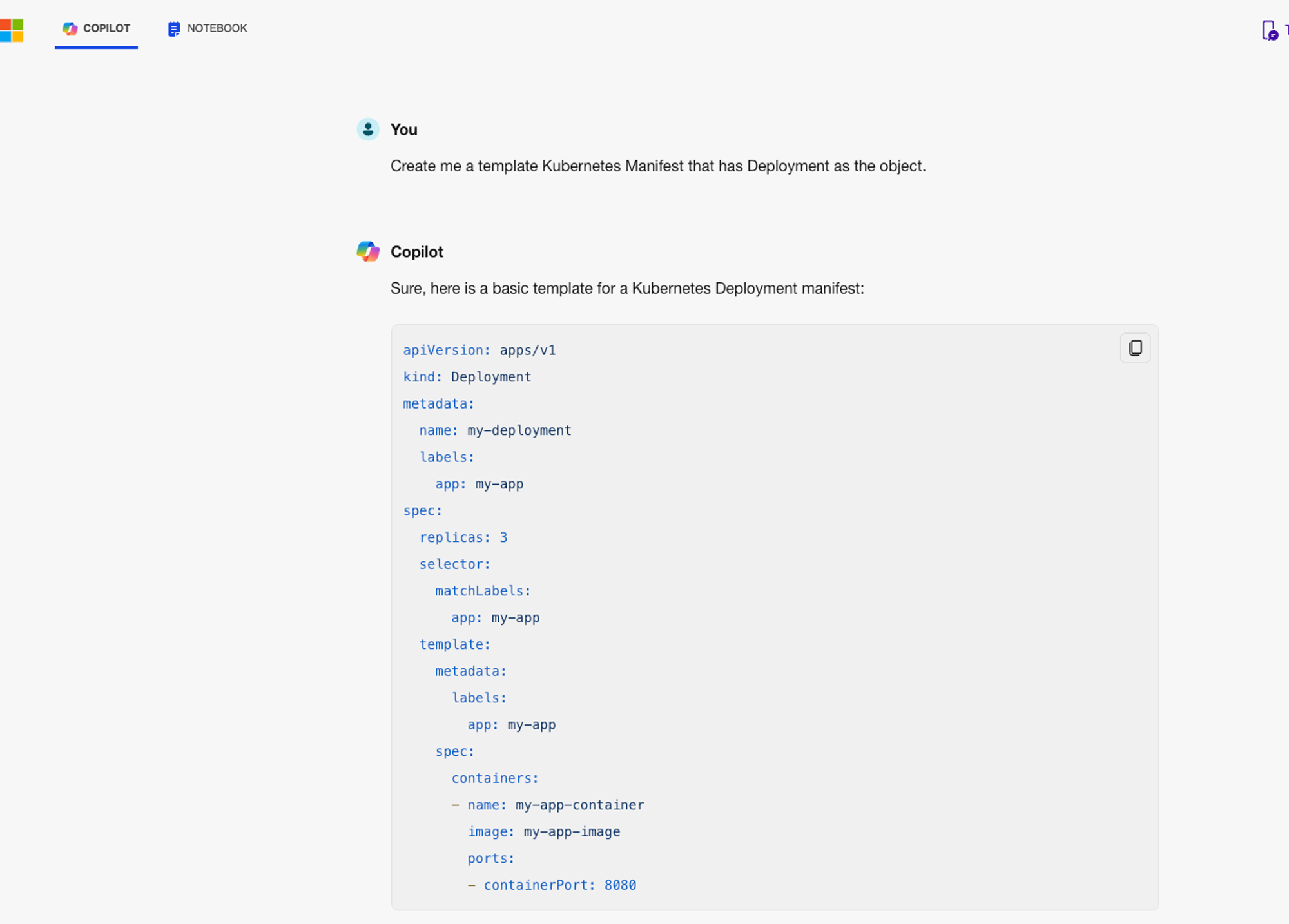Image resolution: width=1289 pixels, height=924 pixels.
Task: Click the 'matchLabels:' code line
Action: 483,591
